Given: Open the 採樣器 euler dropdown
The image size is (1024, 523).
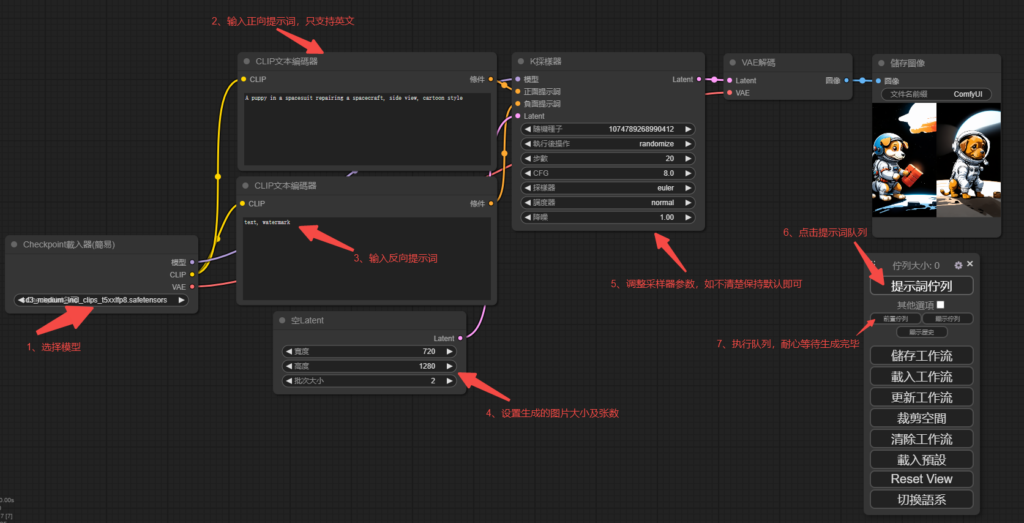Looking at the screenshot, I should coord(607,187).
